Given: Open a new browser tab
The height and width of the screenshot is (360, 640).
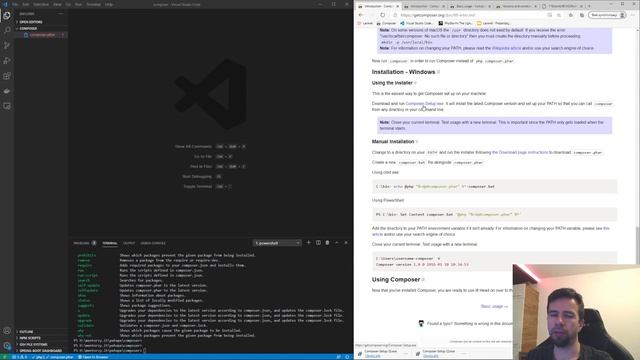Looking at the screenshot, I should 589,6.
